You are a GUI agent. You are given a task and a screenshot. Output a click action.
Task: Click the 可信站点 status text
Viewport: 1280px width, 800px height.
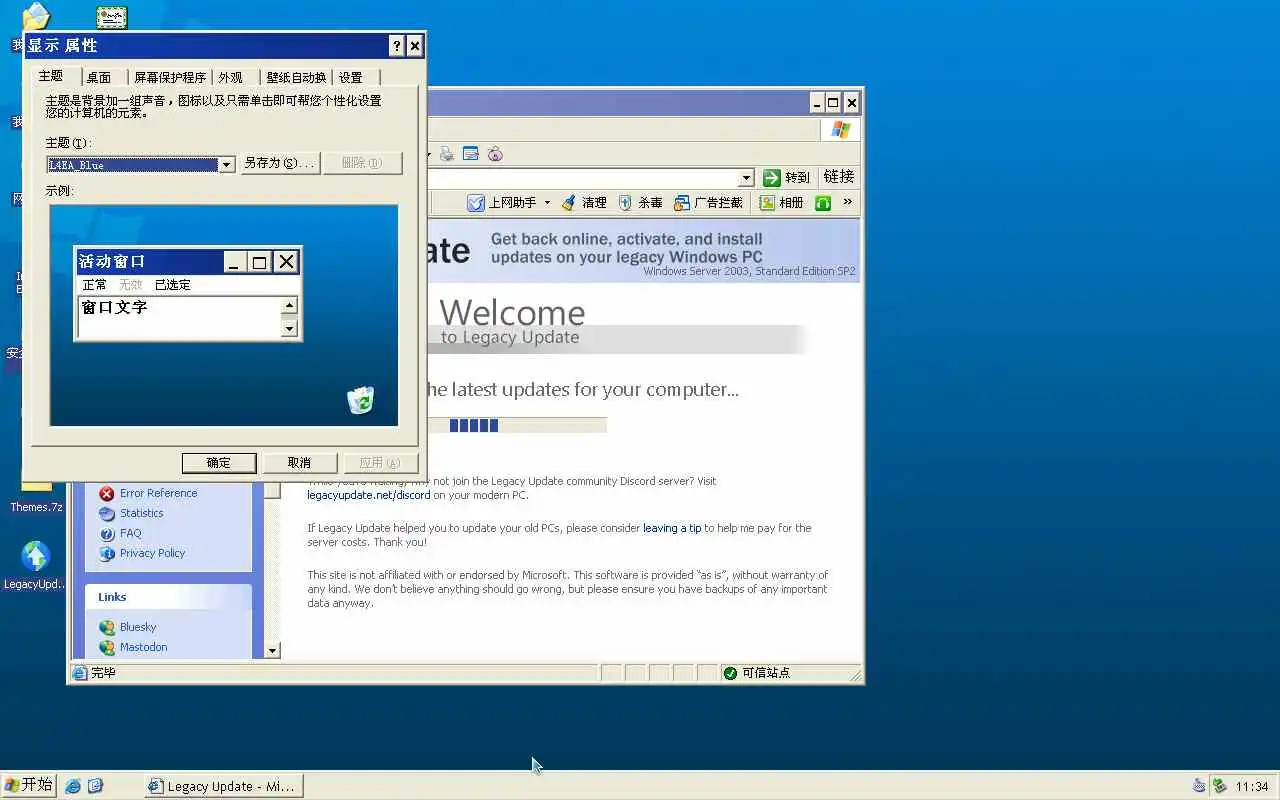[766, 673]
